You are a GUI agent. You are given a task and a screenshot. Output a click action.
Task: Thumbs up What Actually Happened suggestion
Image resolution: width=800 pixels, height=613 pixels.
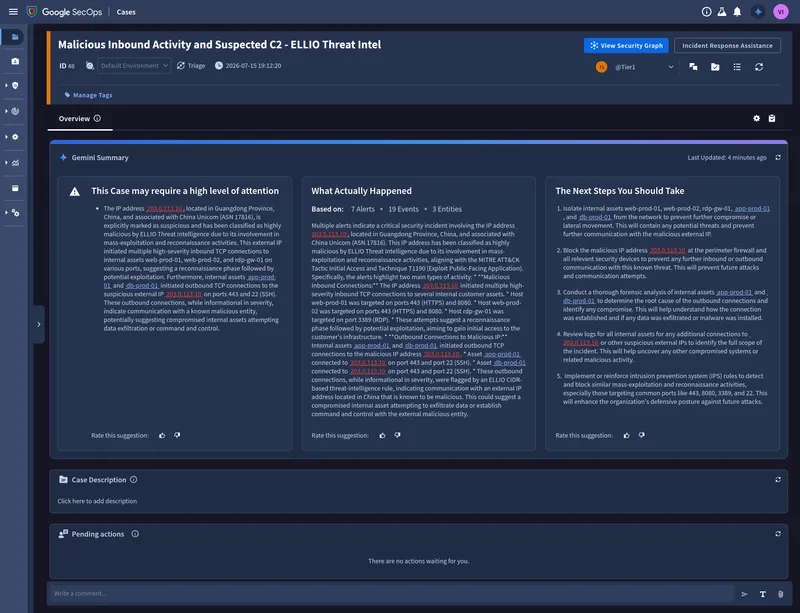[x=383, y=435]
